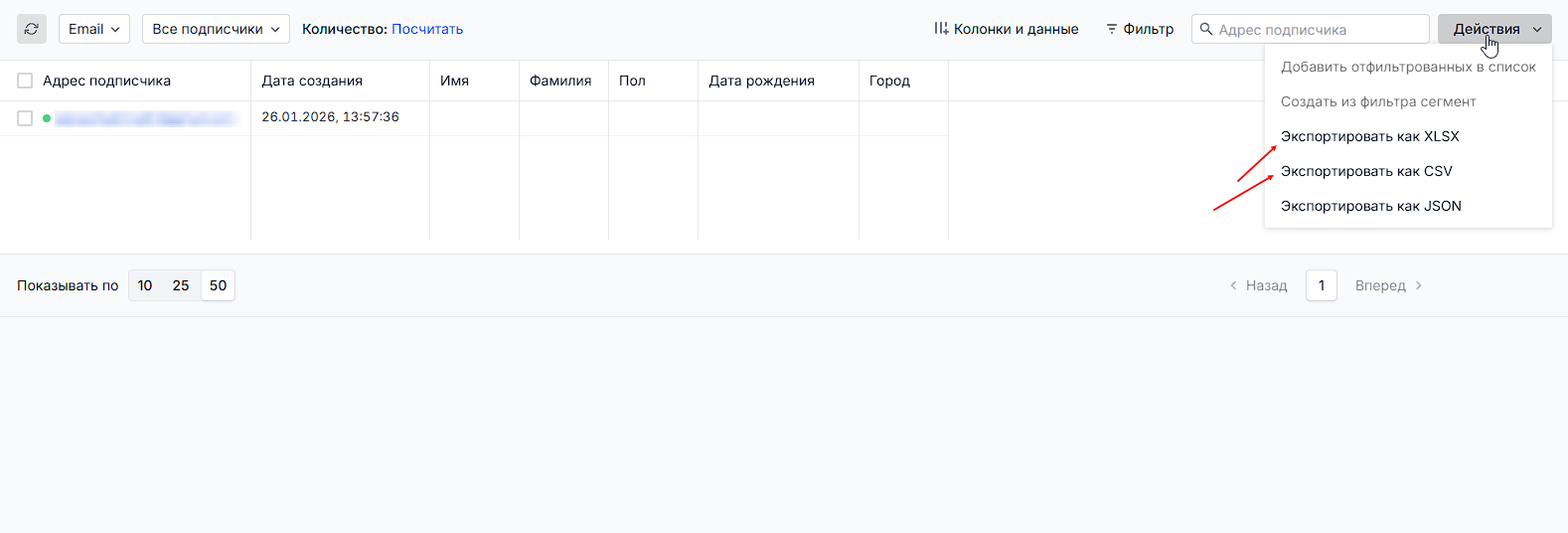Image resolution: width=1568 pixels, height=533 pixels.
Task: Choose Экспортировать как XLSX
Action: click(1369, 136)
